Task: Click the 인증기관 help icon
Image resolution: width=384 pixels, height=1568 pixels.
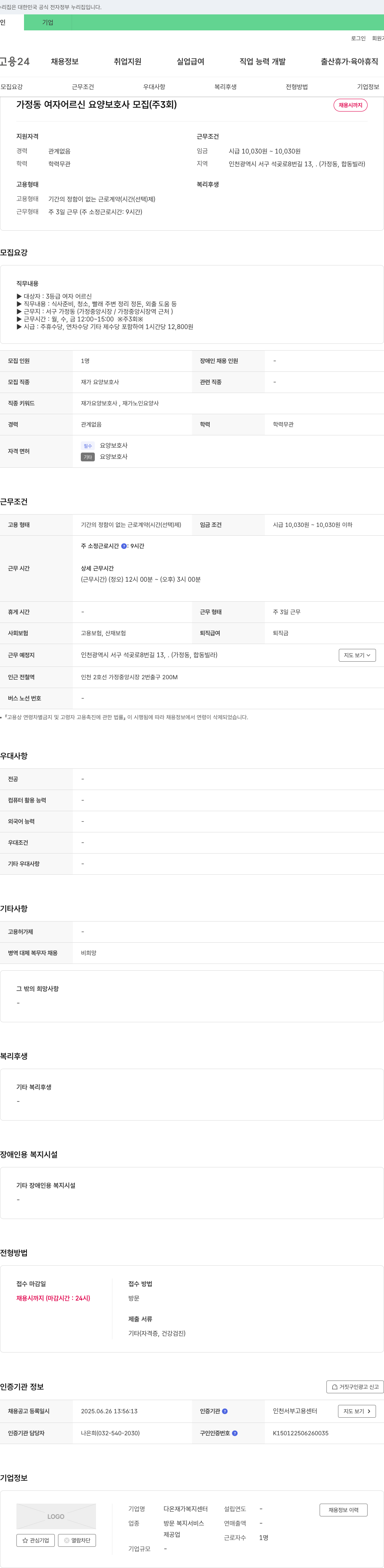Action: point(224,1411)
